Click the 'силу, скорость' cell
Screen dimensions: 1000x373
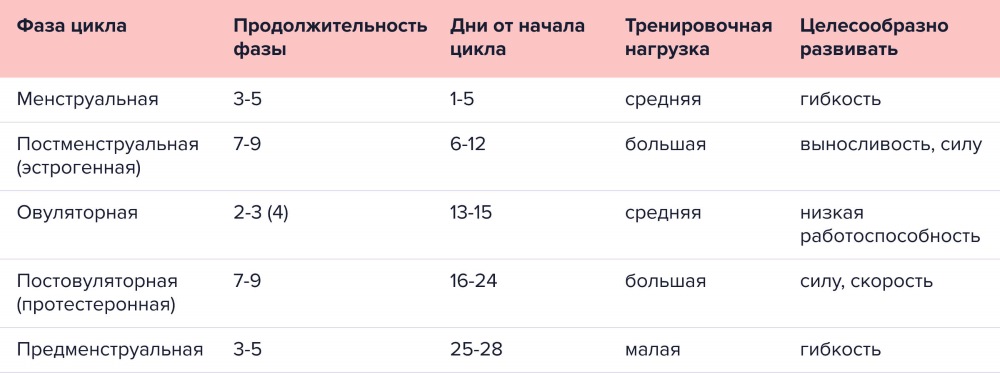click(x=866, y=281)
